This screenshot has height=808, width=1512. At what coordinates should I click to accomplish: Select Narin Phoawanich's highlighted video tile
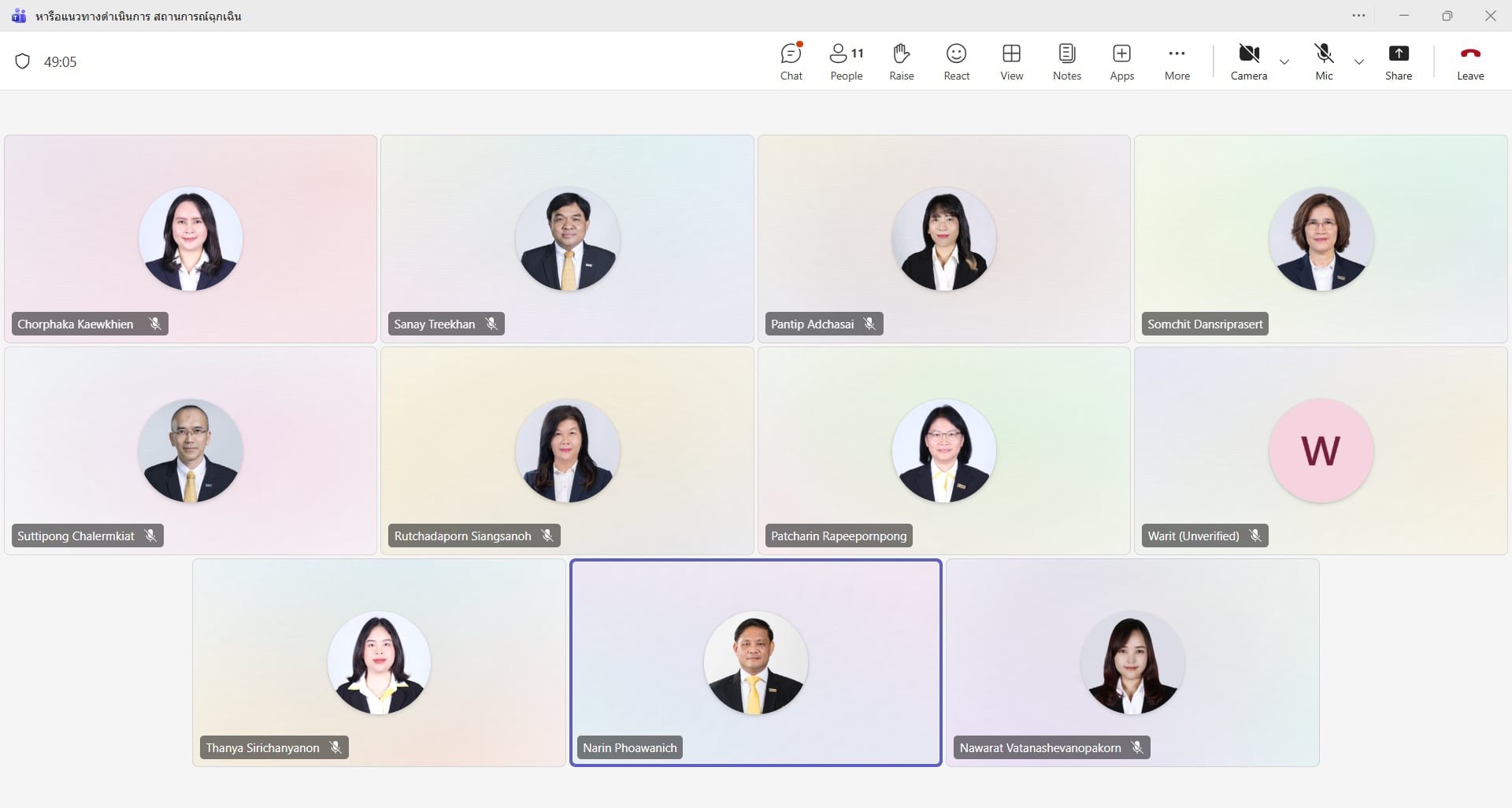[x=755, y=662]
